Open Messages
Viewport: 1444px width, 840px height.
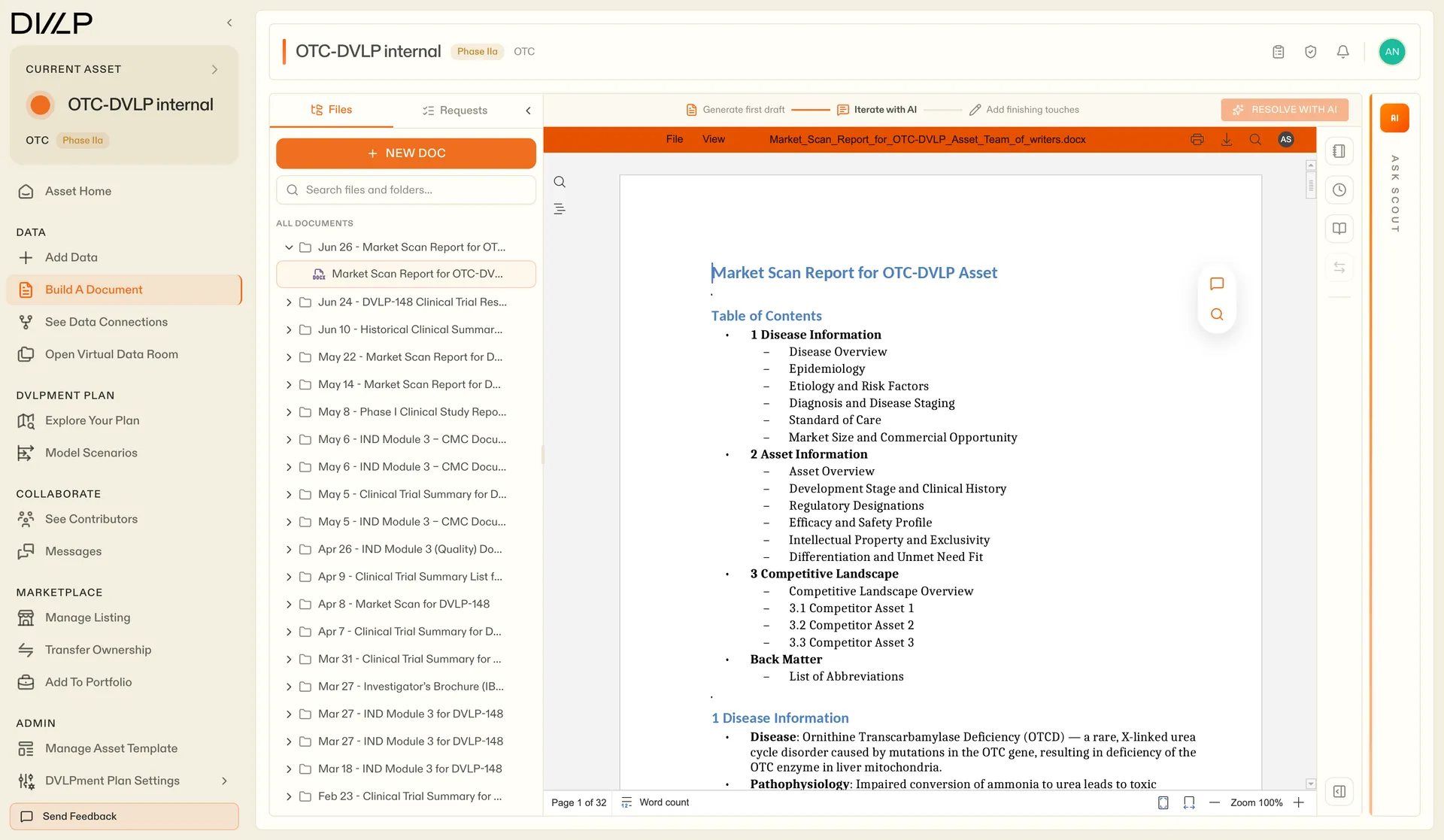coord(124,552)
